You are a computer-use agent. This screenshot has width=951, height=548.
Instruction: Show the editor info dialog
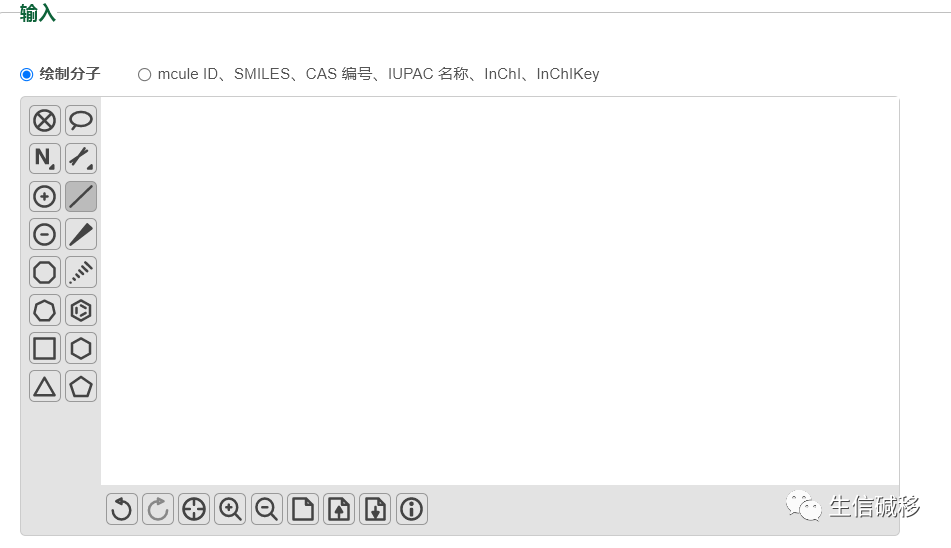pos(412,509)
